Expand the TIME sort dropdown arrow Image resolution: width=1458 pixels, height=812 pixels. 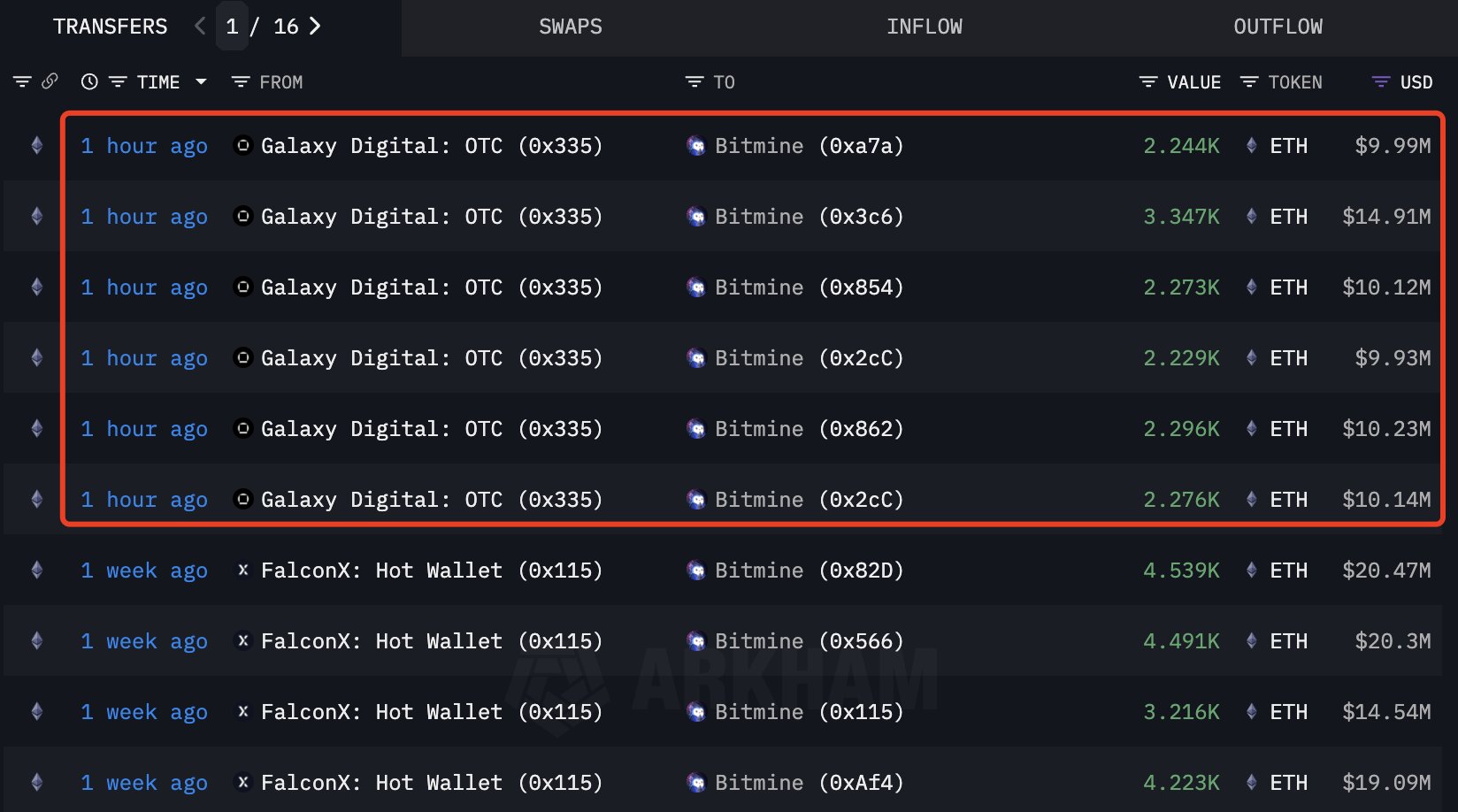point(201,82)
